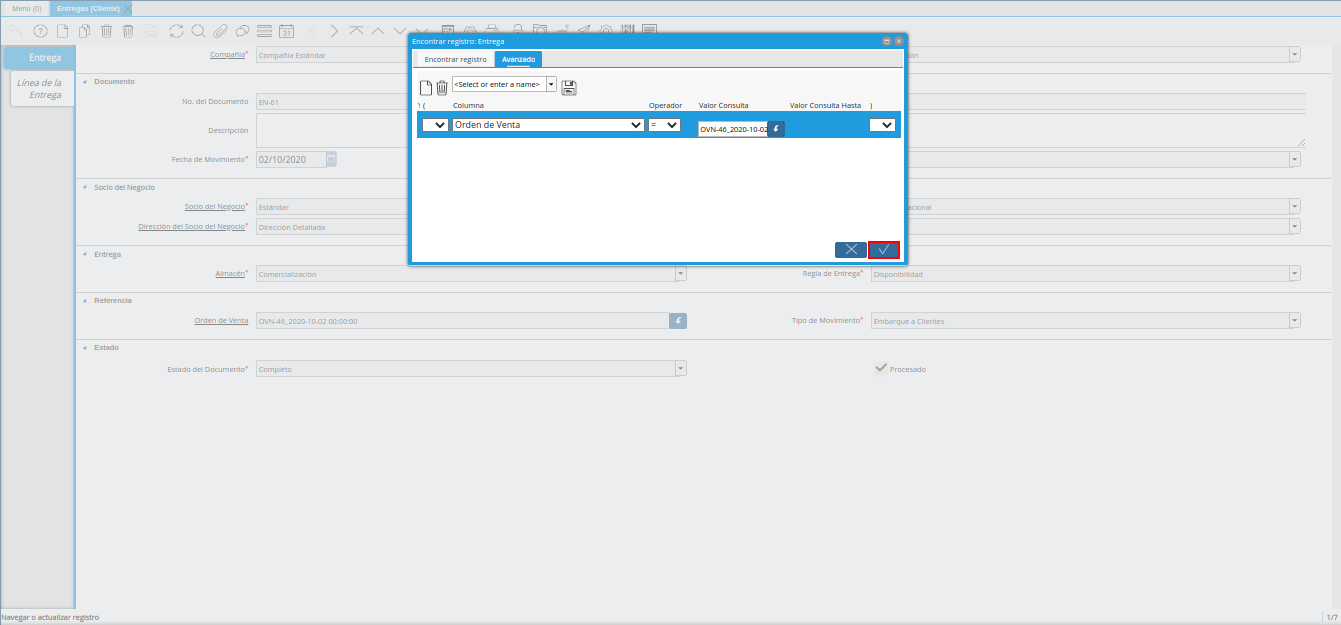Open calendar picker for Fecha de Movimiento
Viewport: 1341px width, 625px height.
click(x=331, y=159)
